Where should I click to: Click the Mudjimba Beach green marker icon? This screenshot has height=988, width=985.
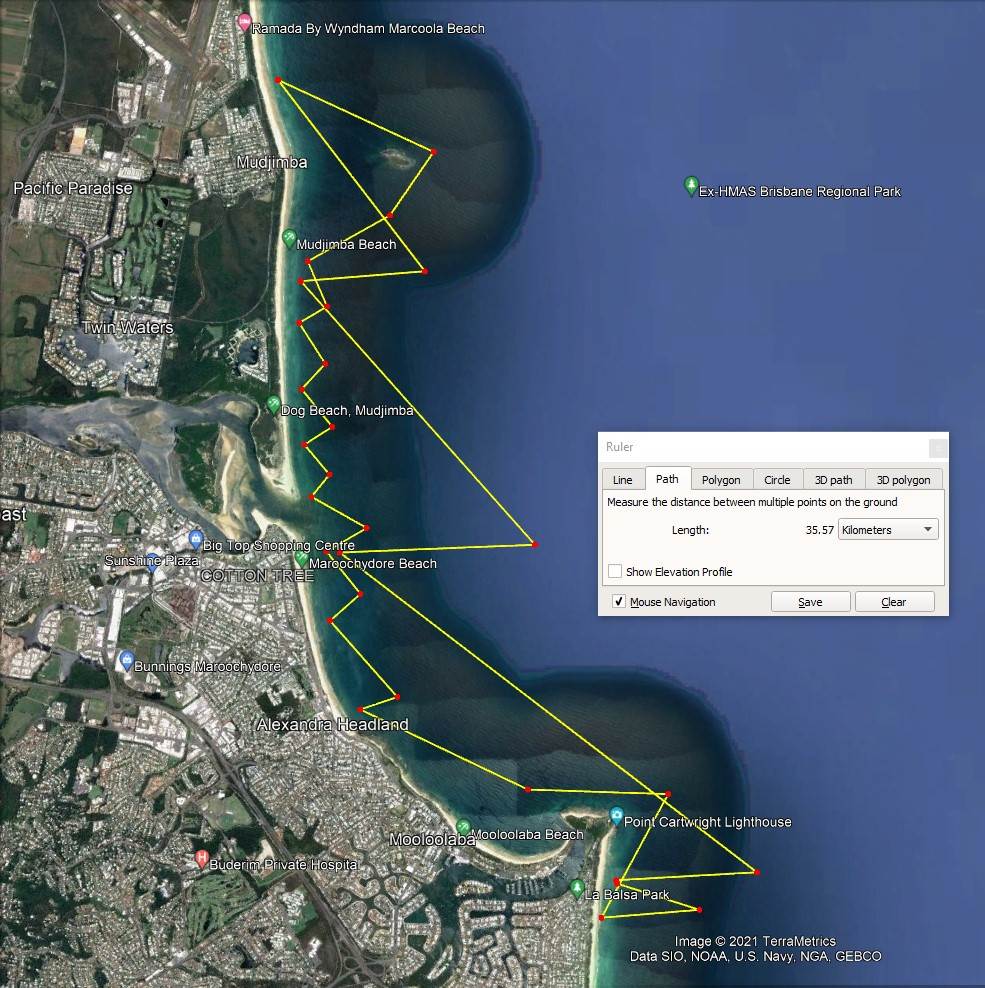coord(289,239)
